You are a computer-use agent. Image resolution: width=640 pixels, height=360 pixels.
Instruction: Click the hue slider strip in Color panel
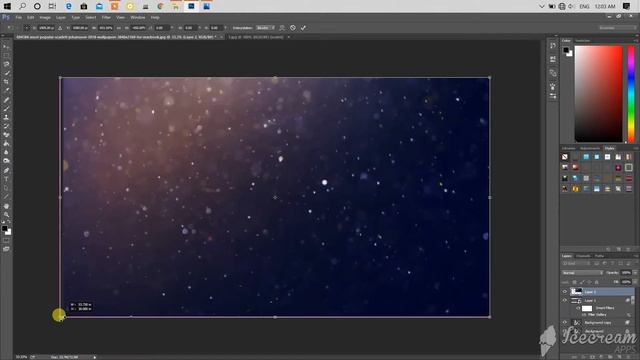pyautogui.click(x=631, y=94)
